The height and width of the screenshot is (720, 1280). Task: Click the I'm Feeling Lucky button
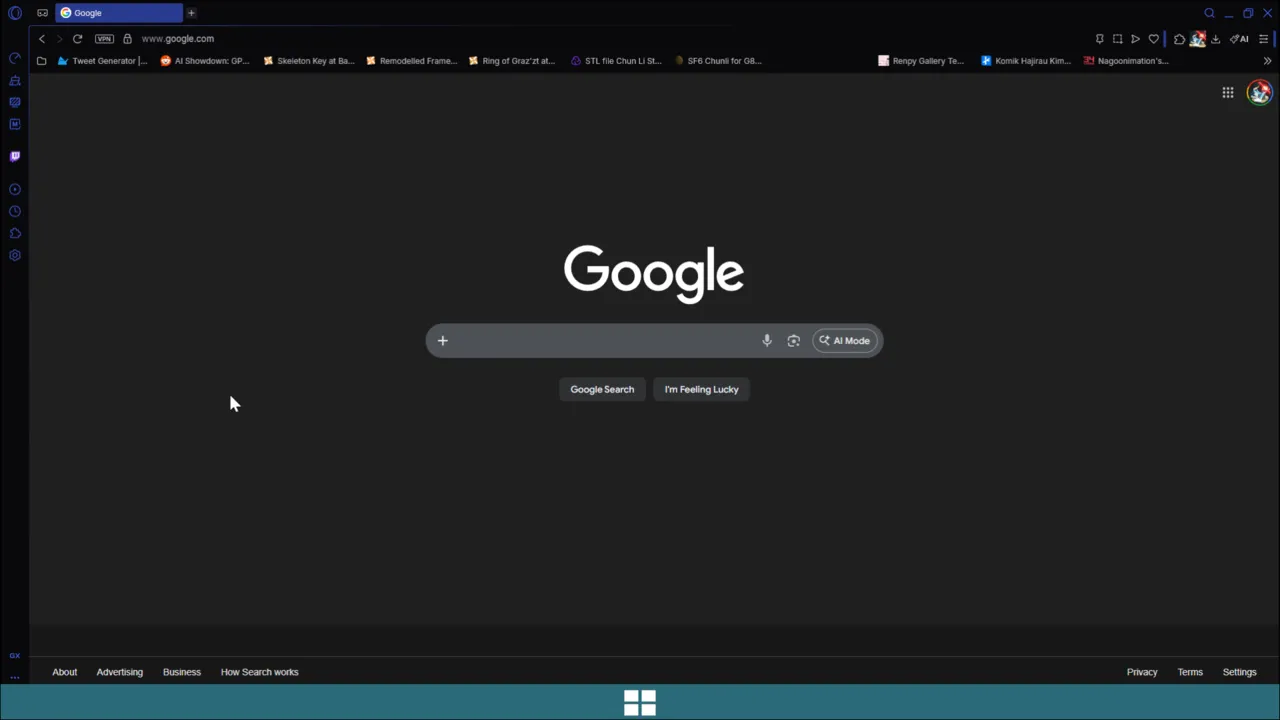702,390
